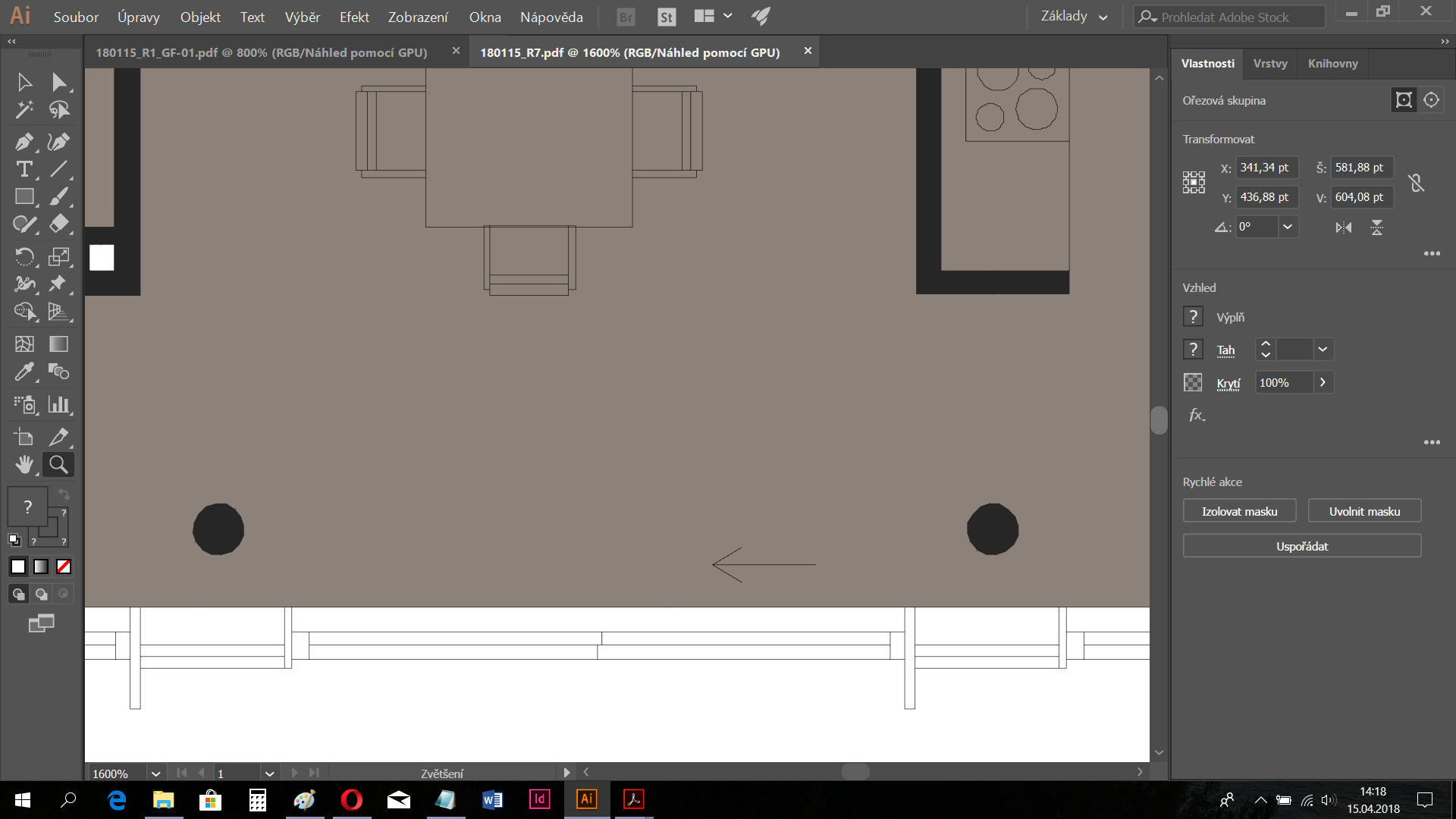Select the Paintbrush tool
Image resolution: width=1456 pixels, height=819 pixels.
click(x=59, y=196)
